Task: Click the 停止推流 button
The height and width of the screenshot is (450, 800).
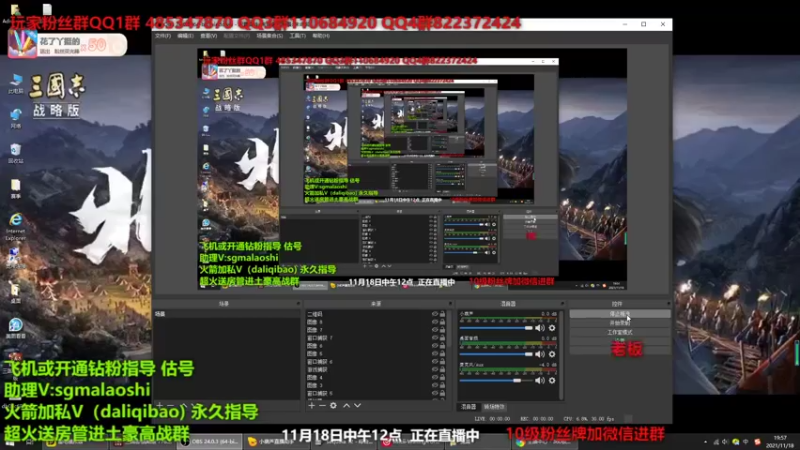Action: pyautogui.click(x=620, y=314)
